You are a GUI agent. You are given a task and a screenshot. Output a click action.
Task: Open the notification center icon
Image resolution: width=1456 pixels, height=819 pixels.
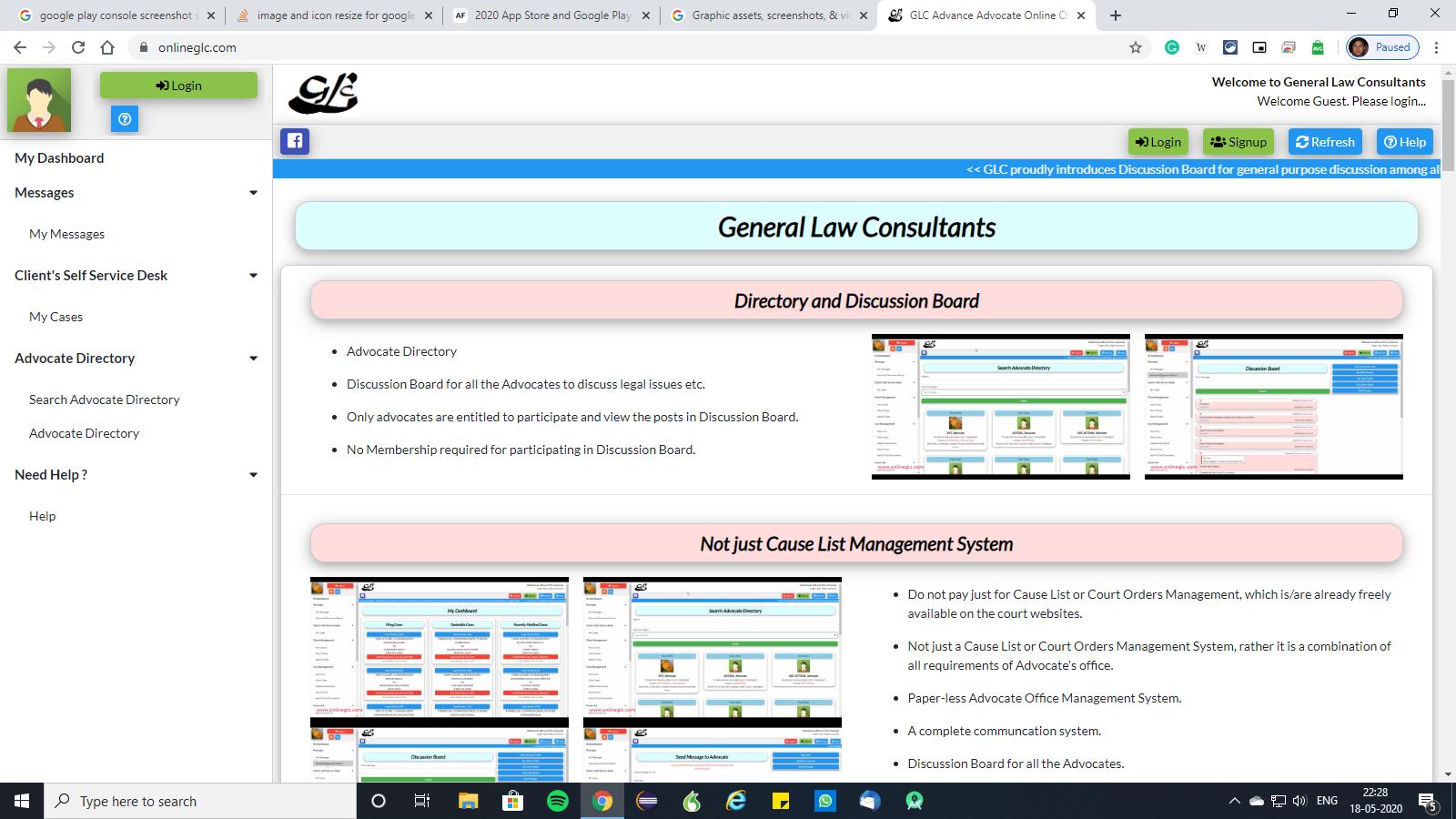1427,801
